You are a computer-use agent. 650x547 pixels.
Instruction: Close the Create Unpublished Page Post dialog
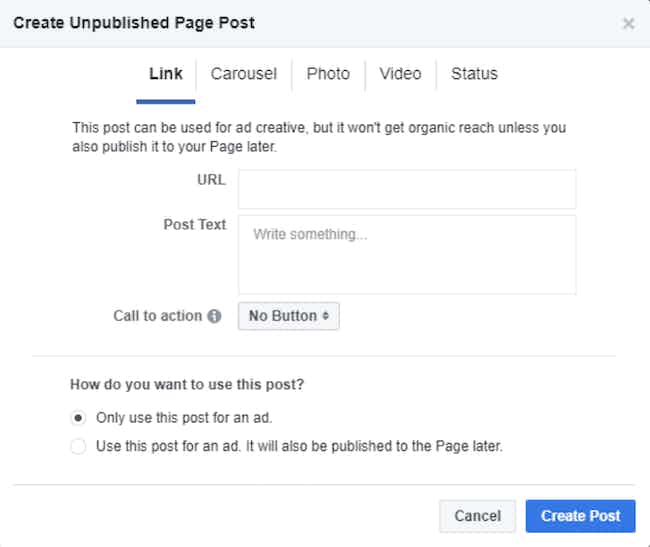[628, 24]
